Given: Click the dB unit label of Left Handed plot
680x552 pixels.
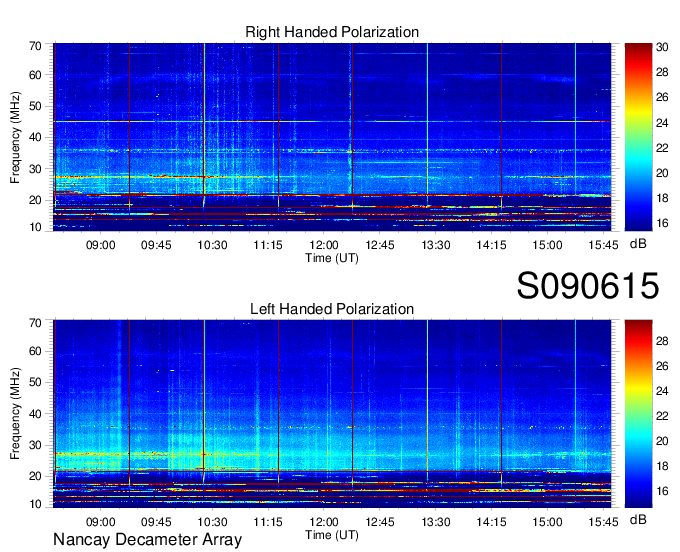Looking at the screenshot, I should (638, 519).
